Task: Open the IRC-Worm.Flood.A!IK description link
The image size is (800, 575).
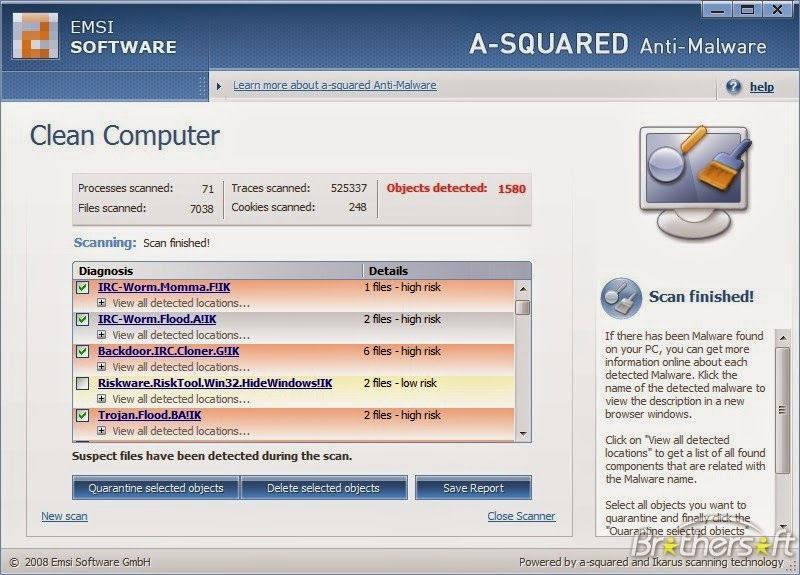Action: click(157, 319)
